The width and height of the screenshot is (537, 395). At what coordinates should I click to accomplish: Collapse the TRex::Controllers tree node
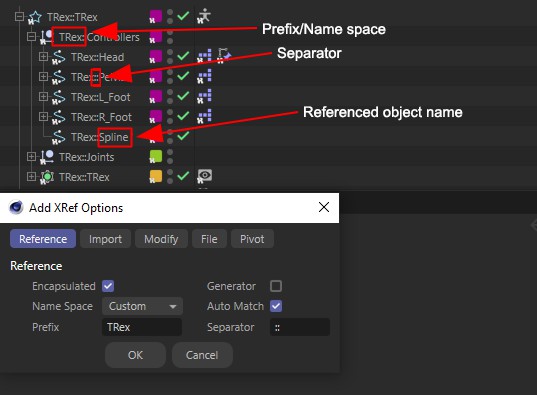coord(31,36)
